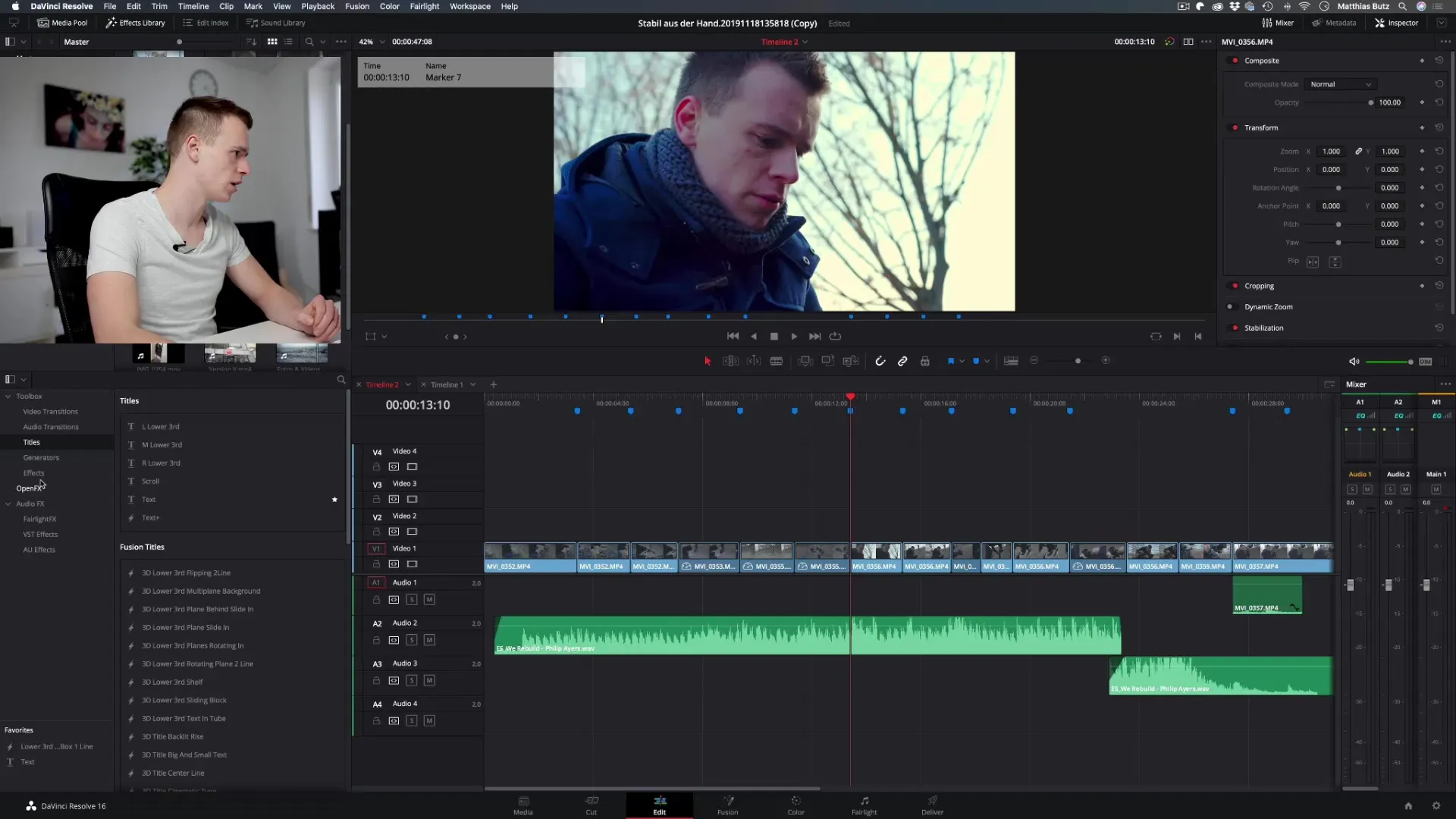Toggle lock on Video 4 track

pyautogui.click(x=376, y=466)
